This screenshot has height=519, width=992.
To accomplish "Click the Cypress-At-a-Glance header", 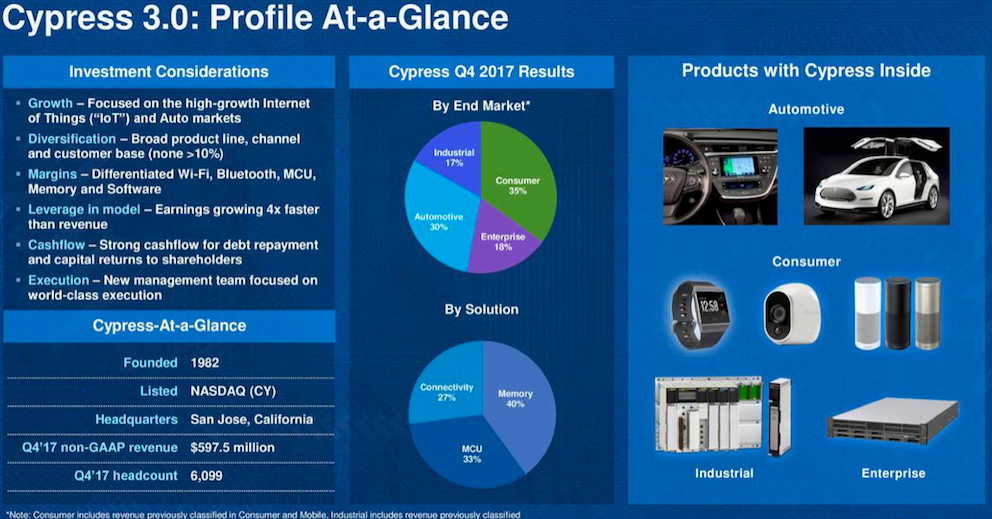I will (x=169, y=325).
